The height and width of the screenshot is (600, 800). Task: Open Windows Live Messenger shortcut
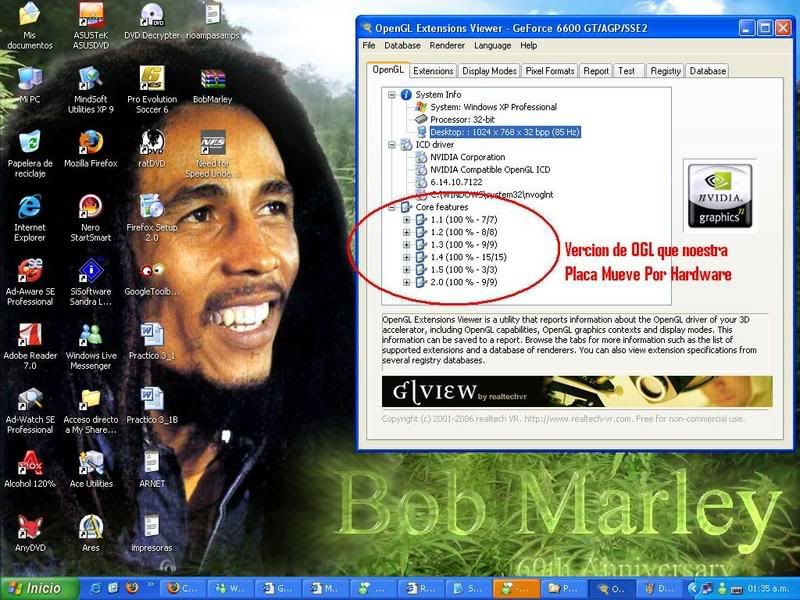click(90, 335)
